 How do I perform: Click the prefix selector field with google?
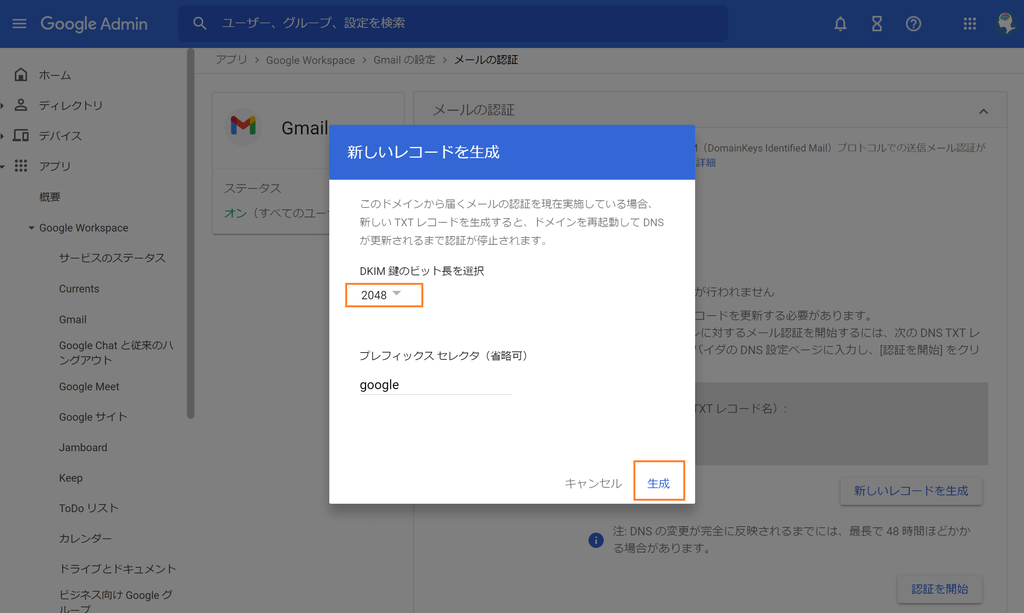coord(435,385)
